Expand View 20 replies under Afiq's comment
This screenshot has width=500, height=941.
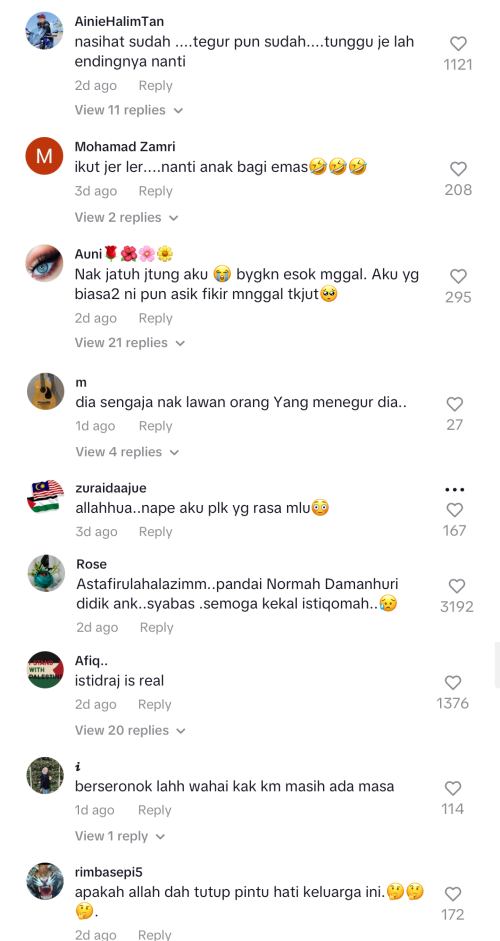pyautogui.click(x=130, y=730)
